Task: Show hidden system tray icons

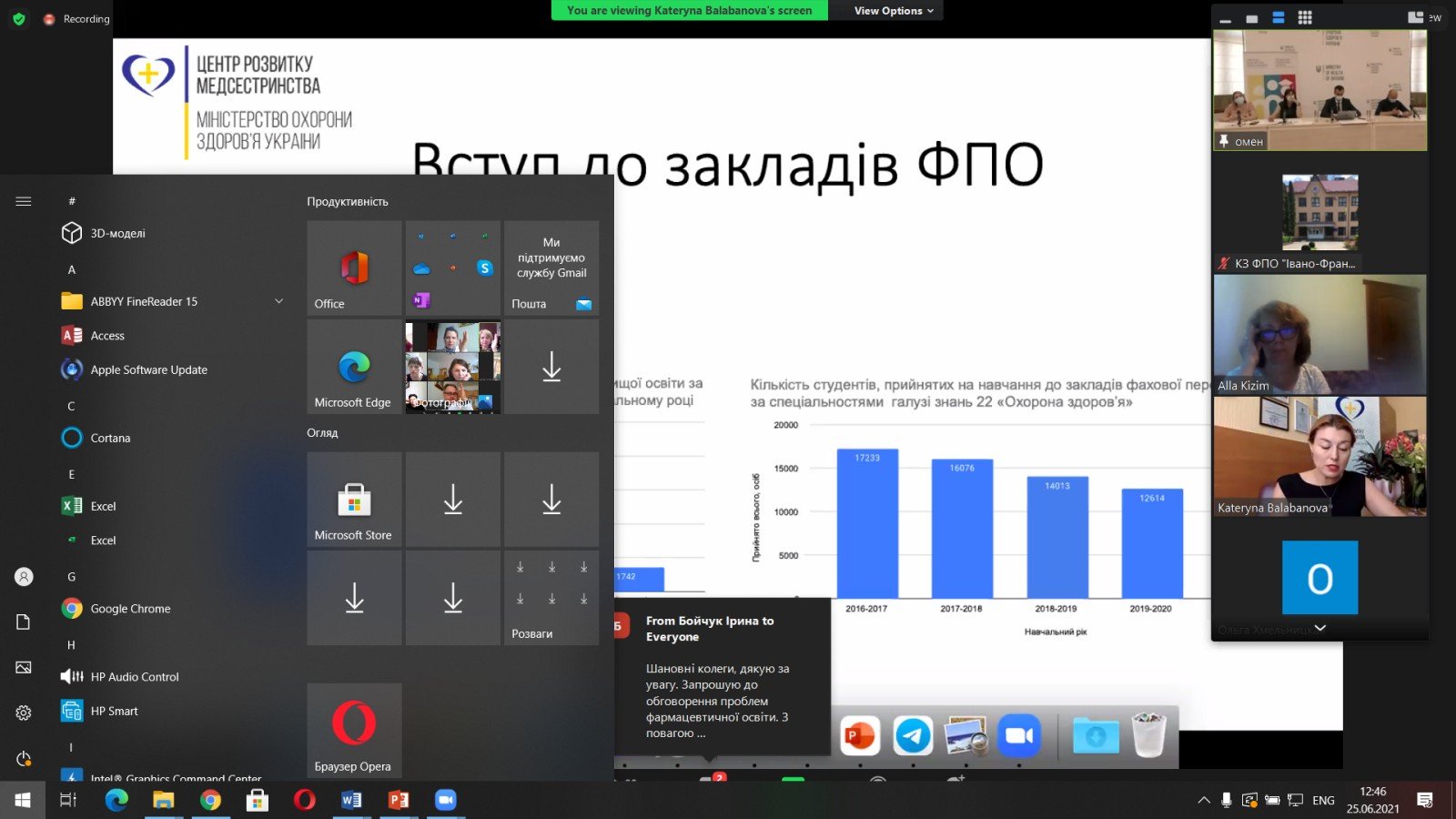Action: (1203, 801)
